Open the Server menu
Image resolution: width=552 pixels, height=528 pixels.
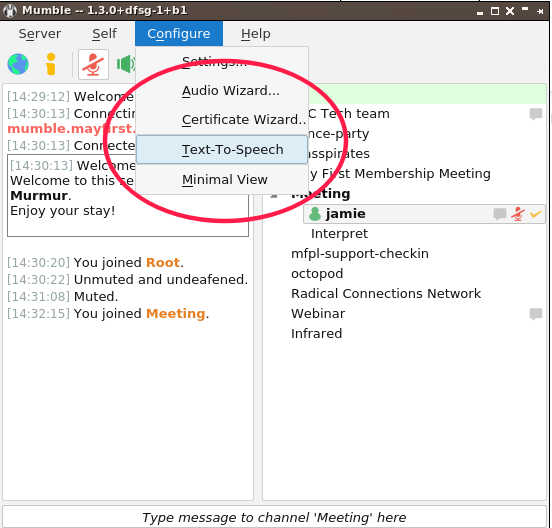[x=40, y=34]
